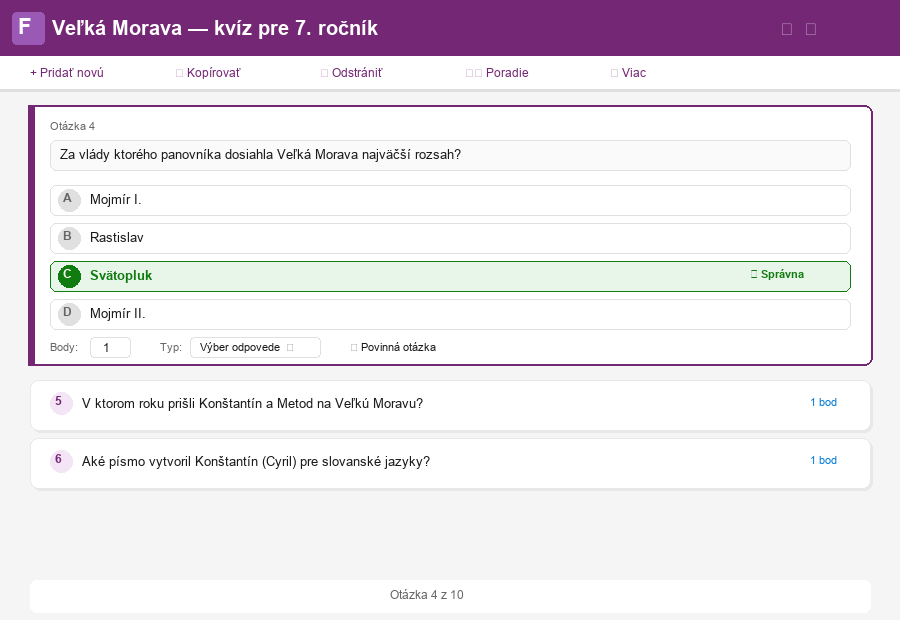Open the Typ dropdown Výber odpovede
The height and width of the screenshot is (620, 900).
click(x=255, y=347)
